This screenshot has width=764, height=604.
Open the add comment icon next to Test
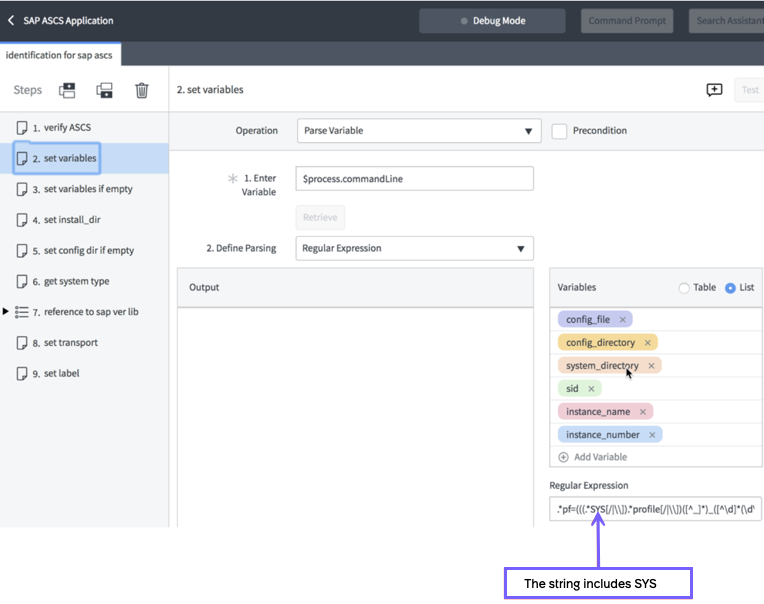pos(714,90)
